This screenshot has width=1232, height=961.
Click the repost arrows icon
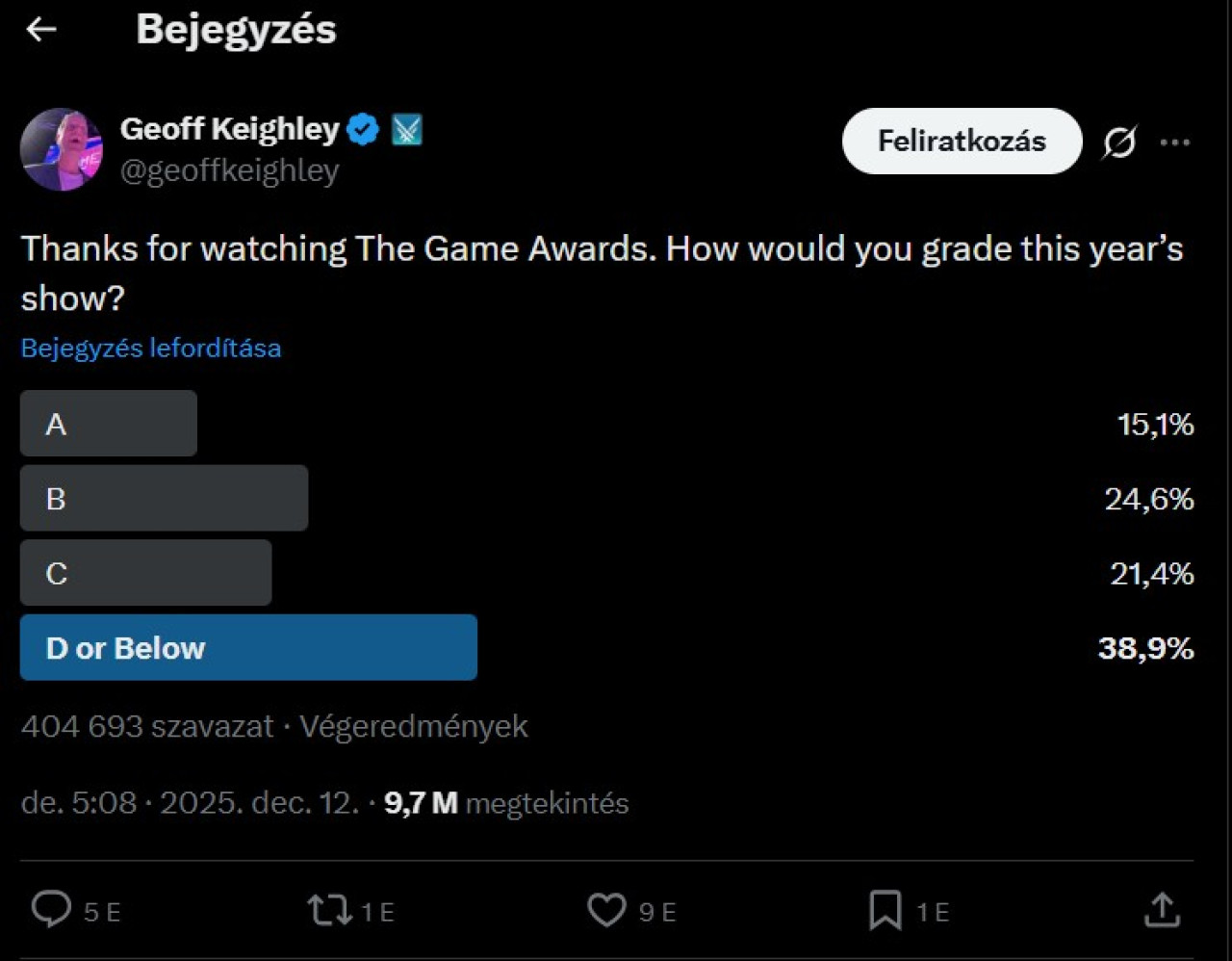pyautogui.click(x=329, y=910)
